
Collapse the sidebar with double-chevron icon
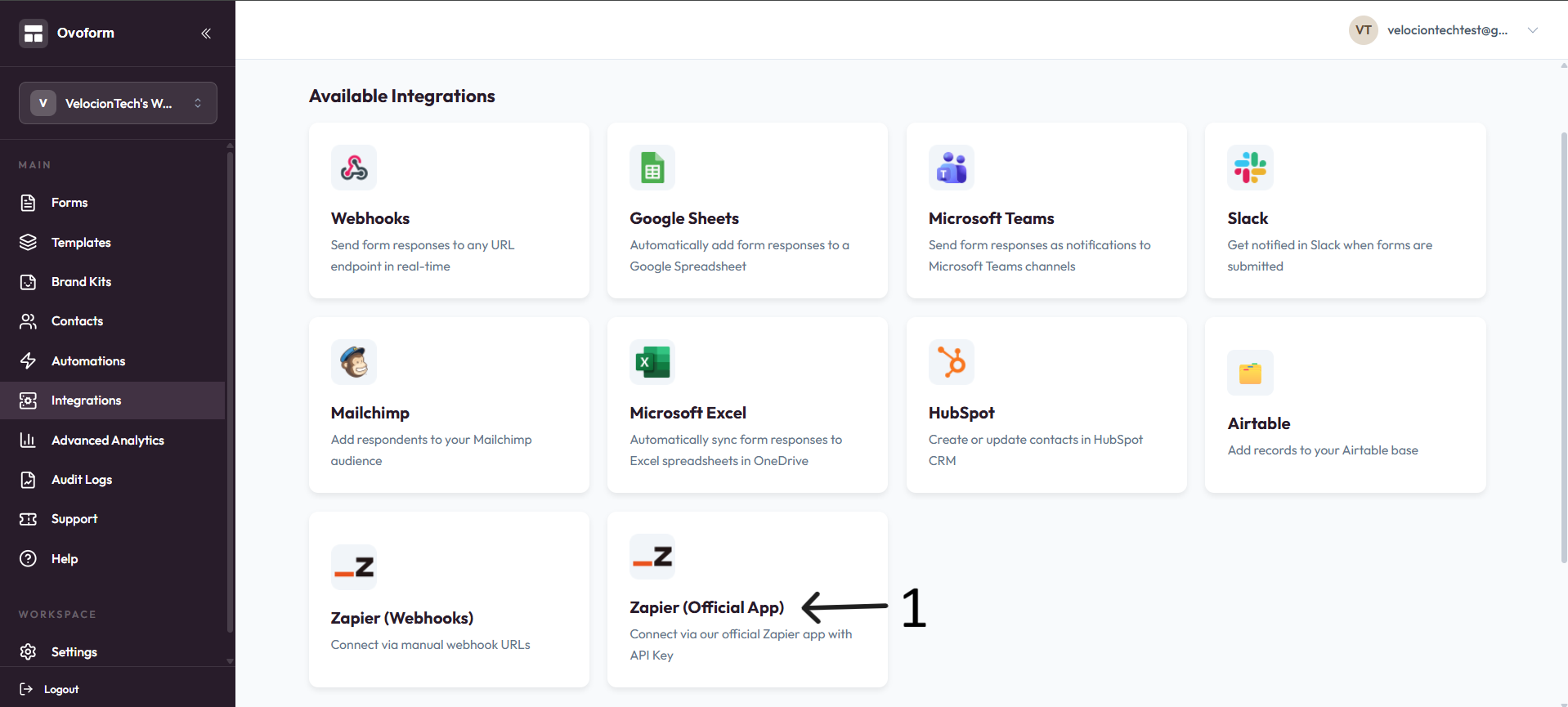pyautogui.click(x=206, y=34)
